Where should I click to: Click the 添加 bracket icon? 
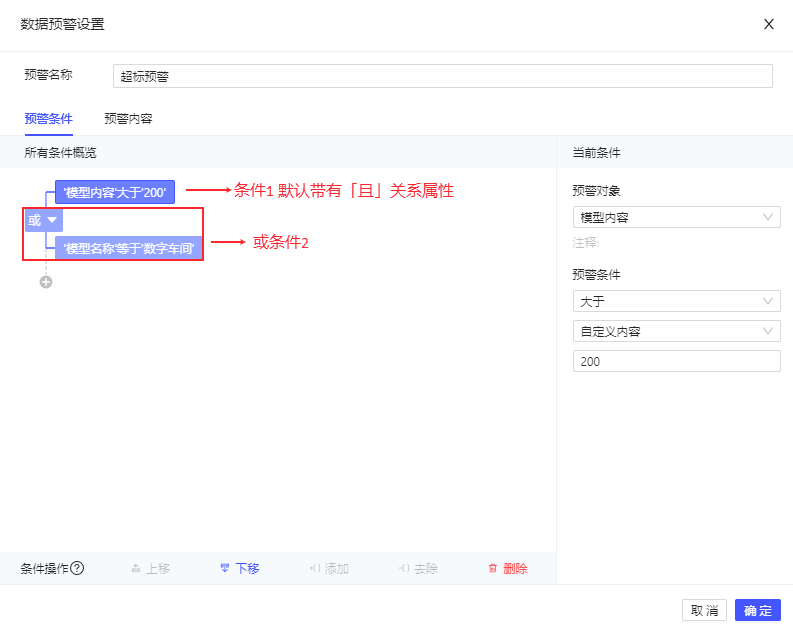pos(315,568)
